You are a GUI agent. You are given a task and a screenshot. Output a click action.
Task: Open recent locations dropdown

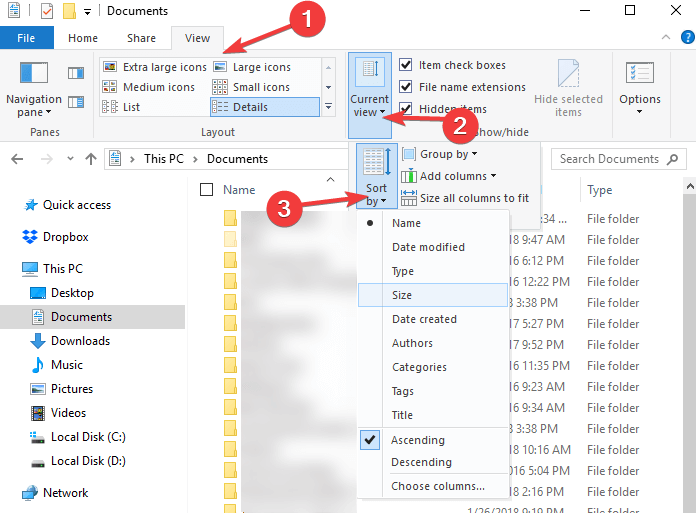[70, 158]
